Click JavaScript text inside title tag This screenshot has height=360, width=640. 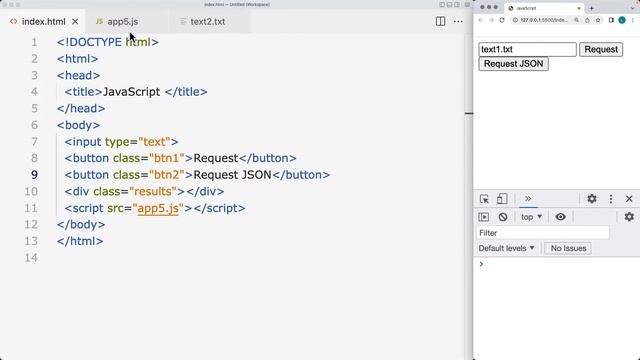coord(131,92)
